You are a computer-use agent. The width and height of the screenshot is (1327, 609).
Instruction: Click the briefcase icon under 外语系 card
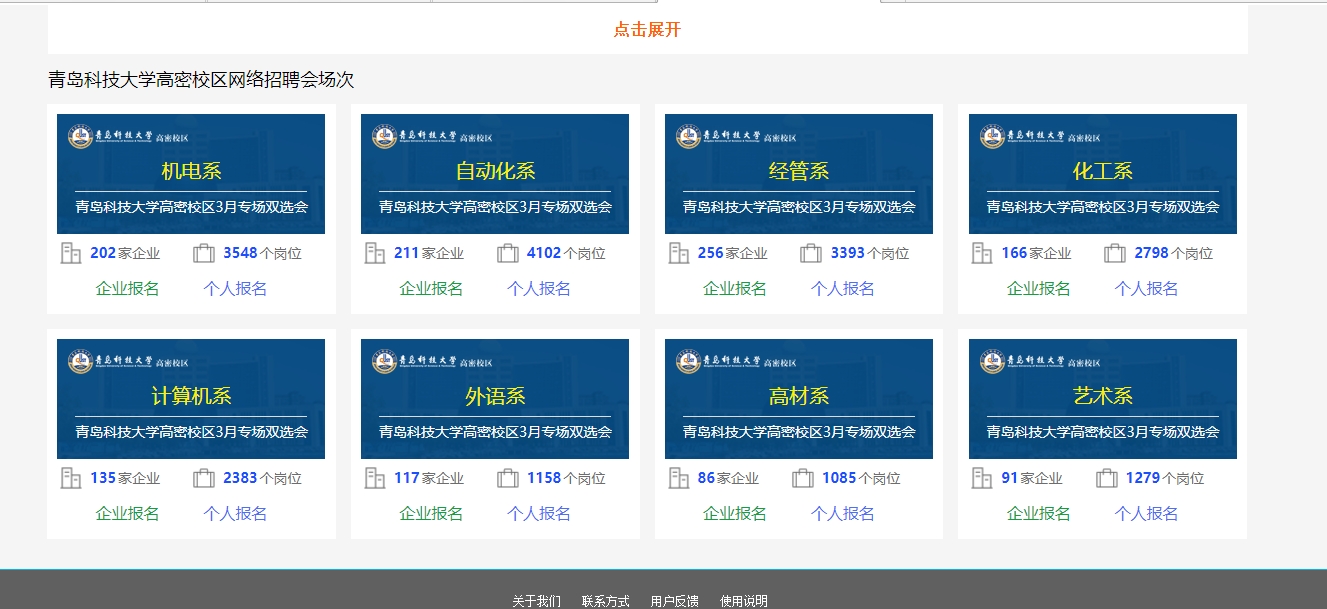click(x=508, y=478)
